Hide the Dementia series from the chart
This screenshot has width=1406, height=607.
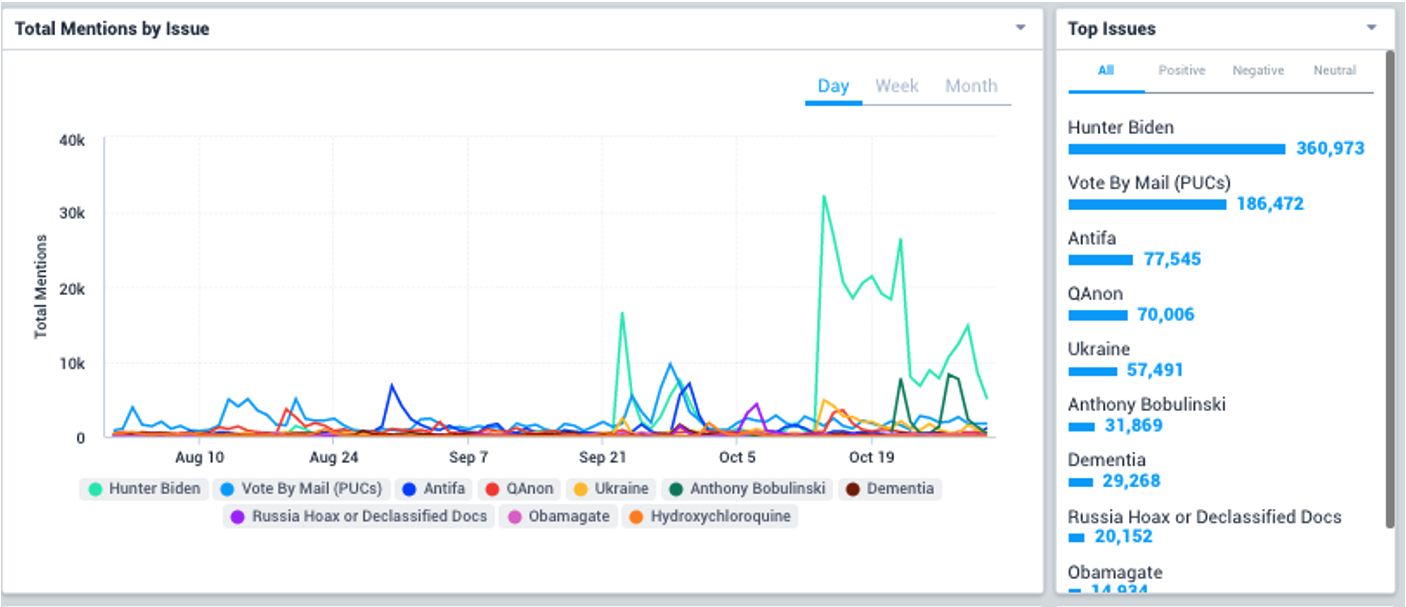point(889,489)
